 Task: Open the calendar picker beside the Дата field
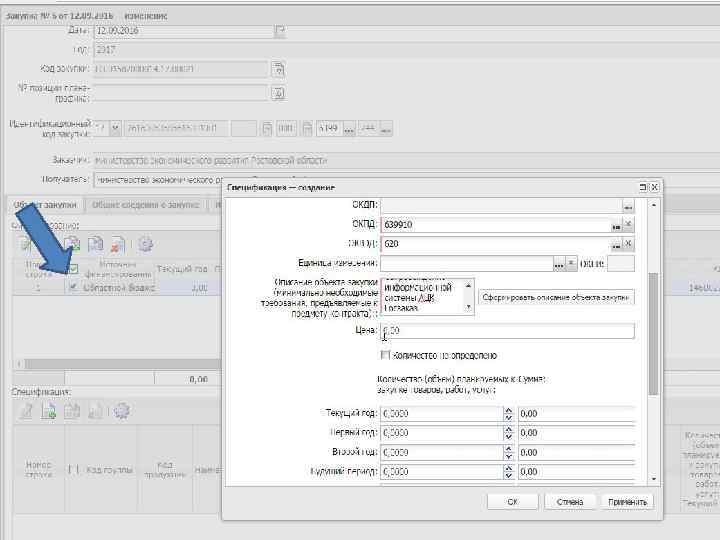coord(280,31)
